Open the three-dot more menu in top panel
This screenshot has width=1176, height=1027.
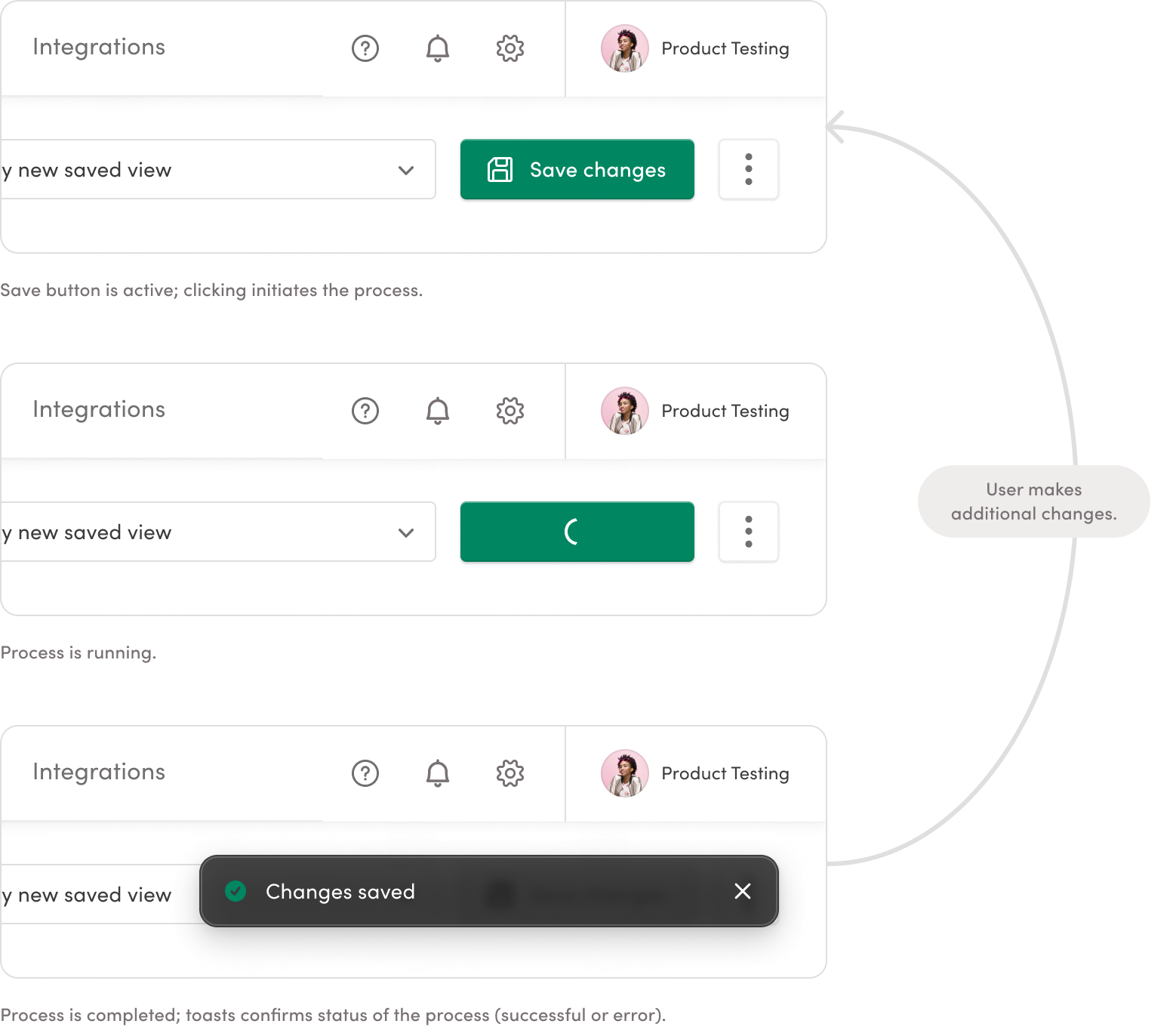pos(748,170)
